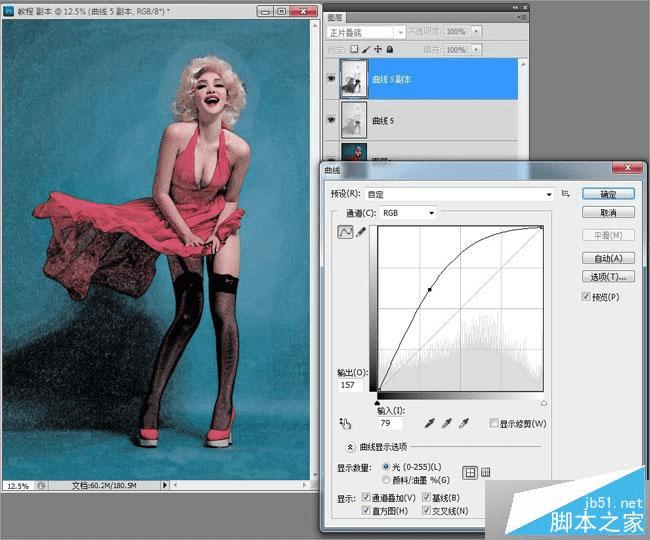
Task: Lock image pixels brush icon
Action: pyautogui.click(x=366, y=49)
